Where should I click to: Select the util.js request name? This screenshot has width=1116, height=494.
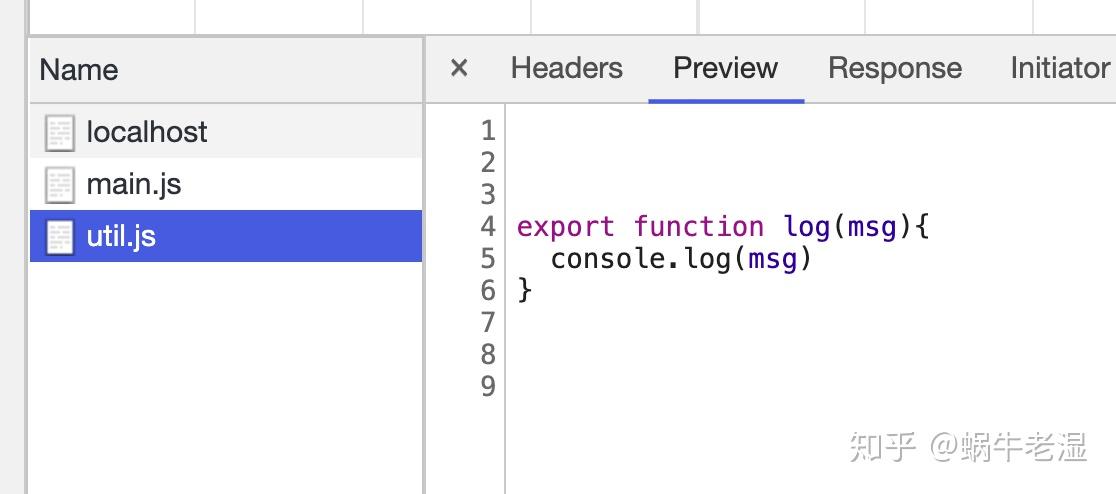[121, 237]
